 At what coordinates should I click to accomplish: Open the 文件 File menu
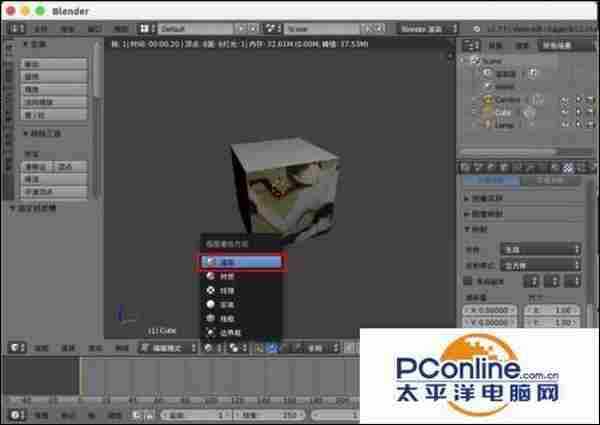pyautogui.click(x=41, y=29)
